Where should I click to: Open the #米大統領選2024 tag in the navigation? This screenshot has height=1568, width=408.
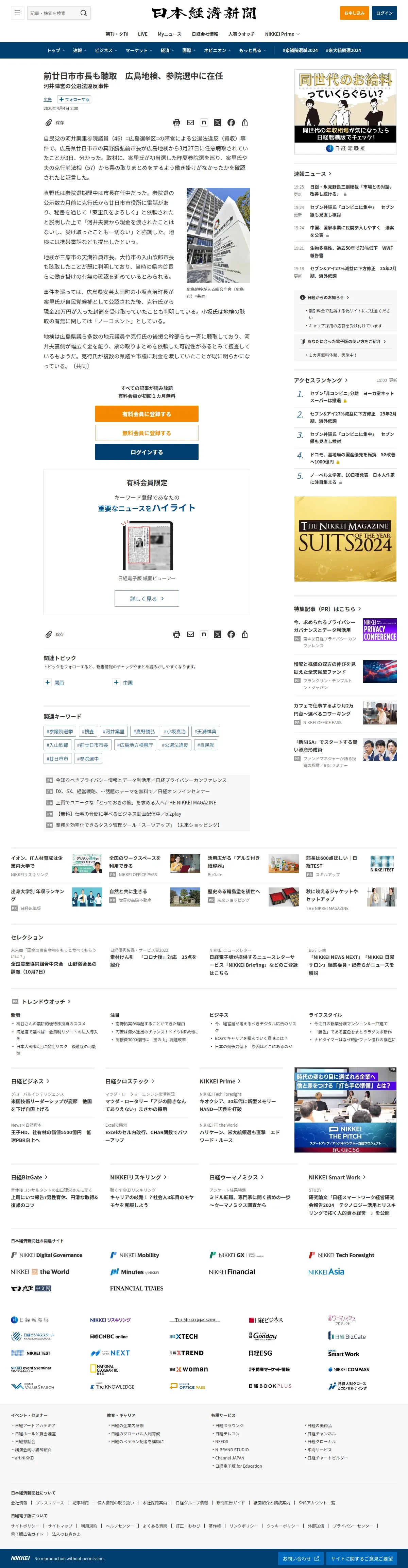[x=343, y=50]
